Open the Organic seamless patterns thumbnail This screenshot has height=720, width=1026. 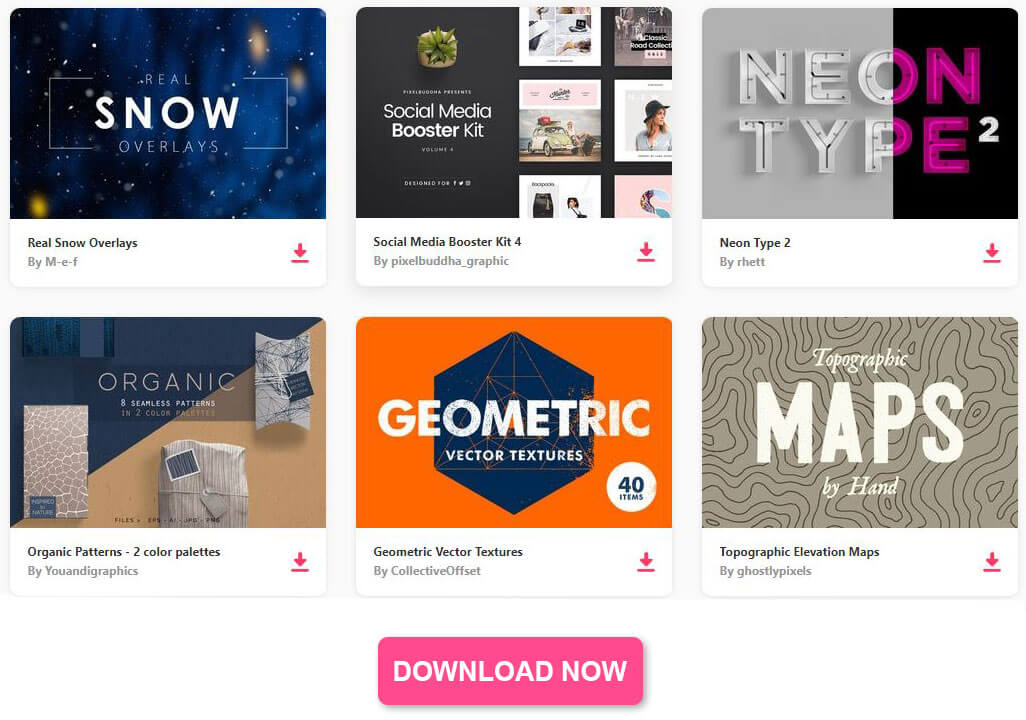(x=168, y=422)
